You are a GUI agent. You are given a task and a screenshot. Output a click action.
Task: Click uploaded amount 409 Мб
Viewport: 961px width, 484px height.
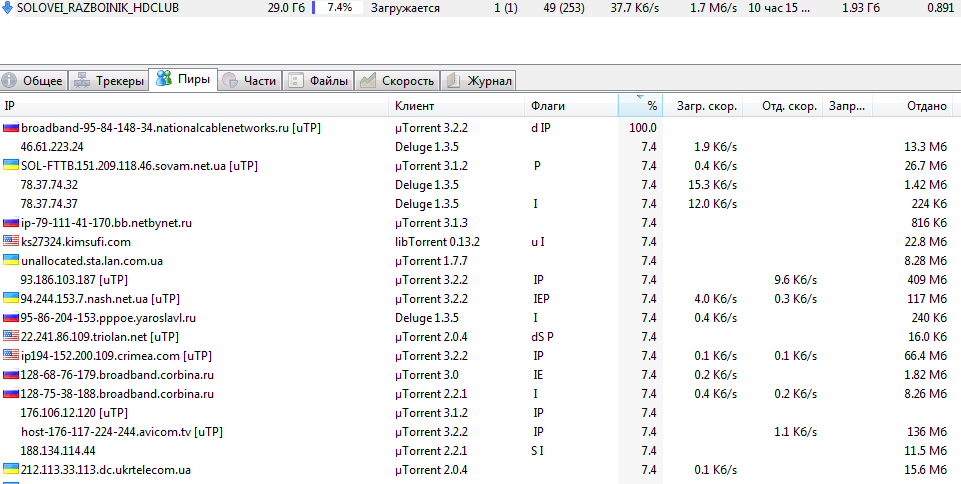click(x=929, y=279)
